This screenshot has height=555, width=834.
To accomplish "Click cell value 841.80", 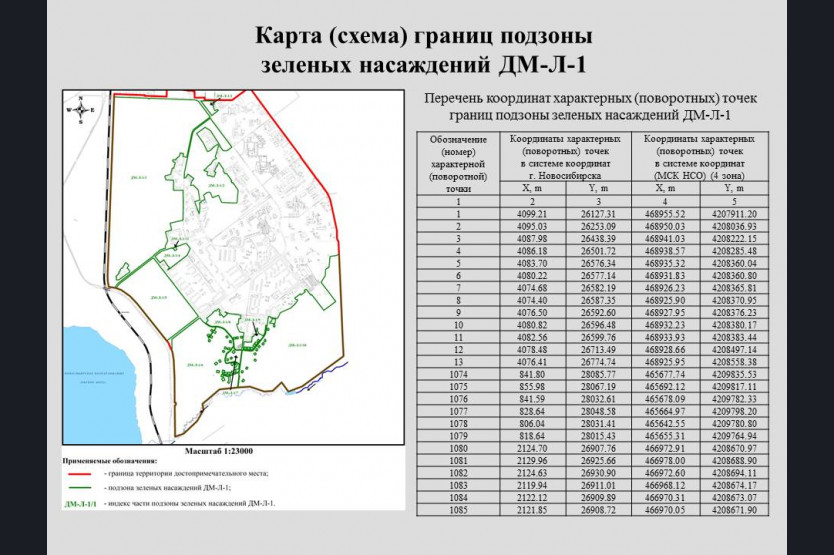I will point(532,374).
